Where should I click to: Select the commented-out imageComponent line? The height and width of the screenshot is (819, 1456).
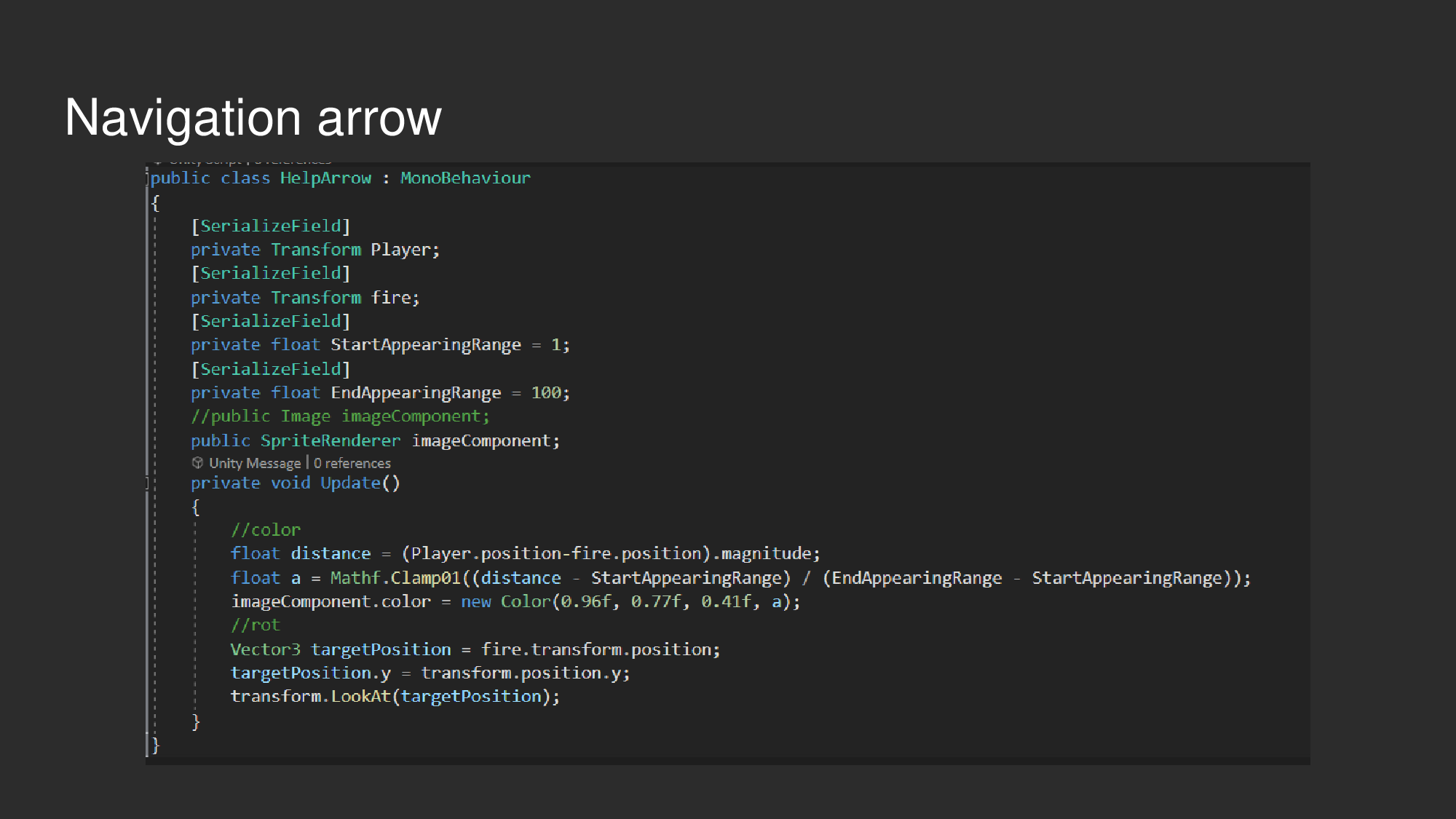click(341, 416)
